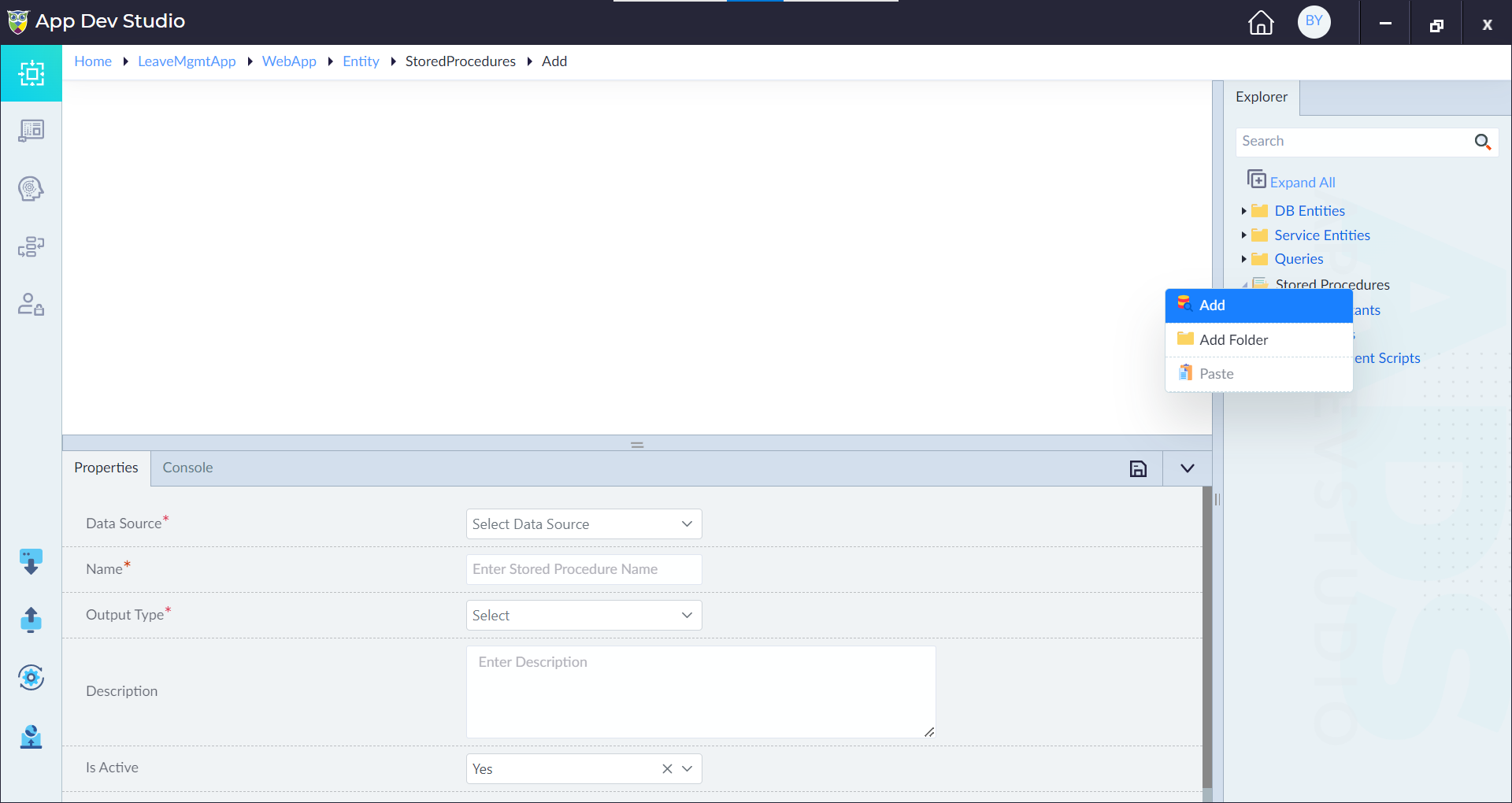Image resolution: width=1512 pixels, height=803 pixels.
Task: Choose Paste from the context menu
Action: click(1258, 374)
